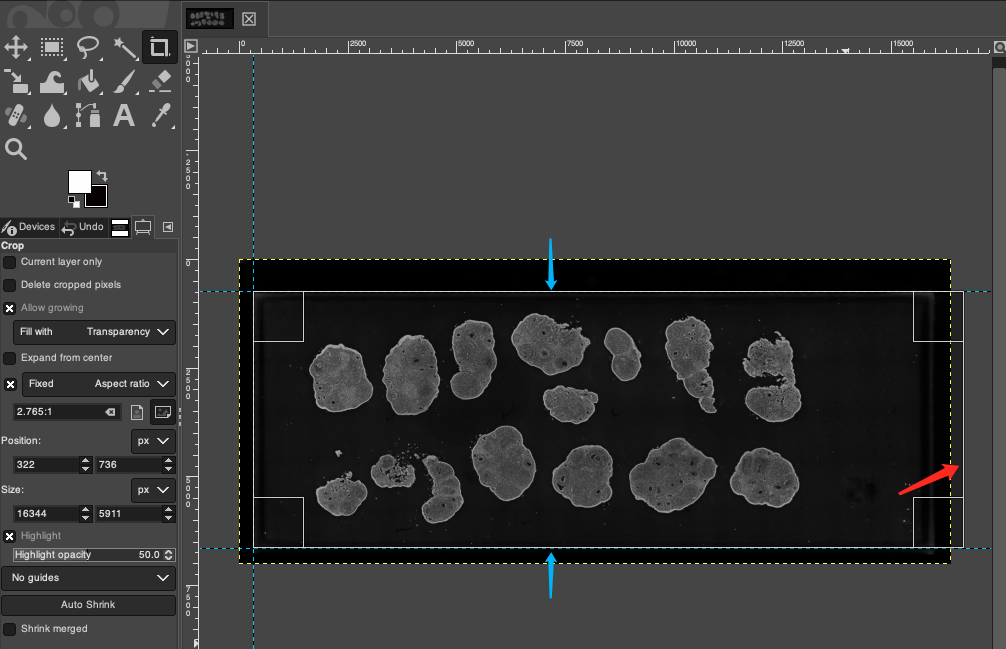Open the Fixed Aspect ratio dropdown
1006x649 pixels.
tap(98, 384)
